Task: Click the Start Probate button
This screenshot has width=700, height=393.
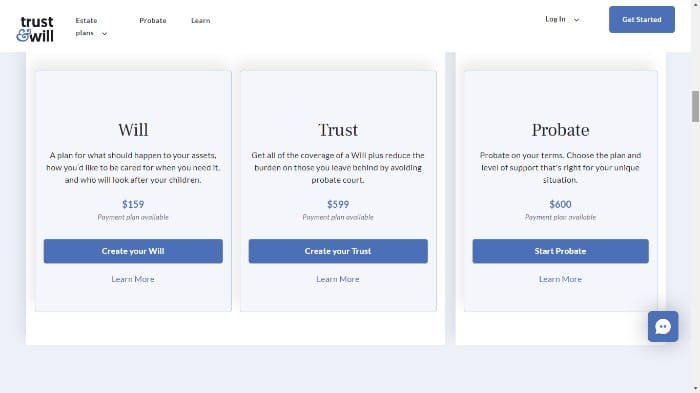Action: point(560,251)
